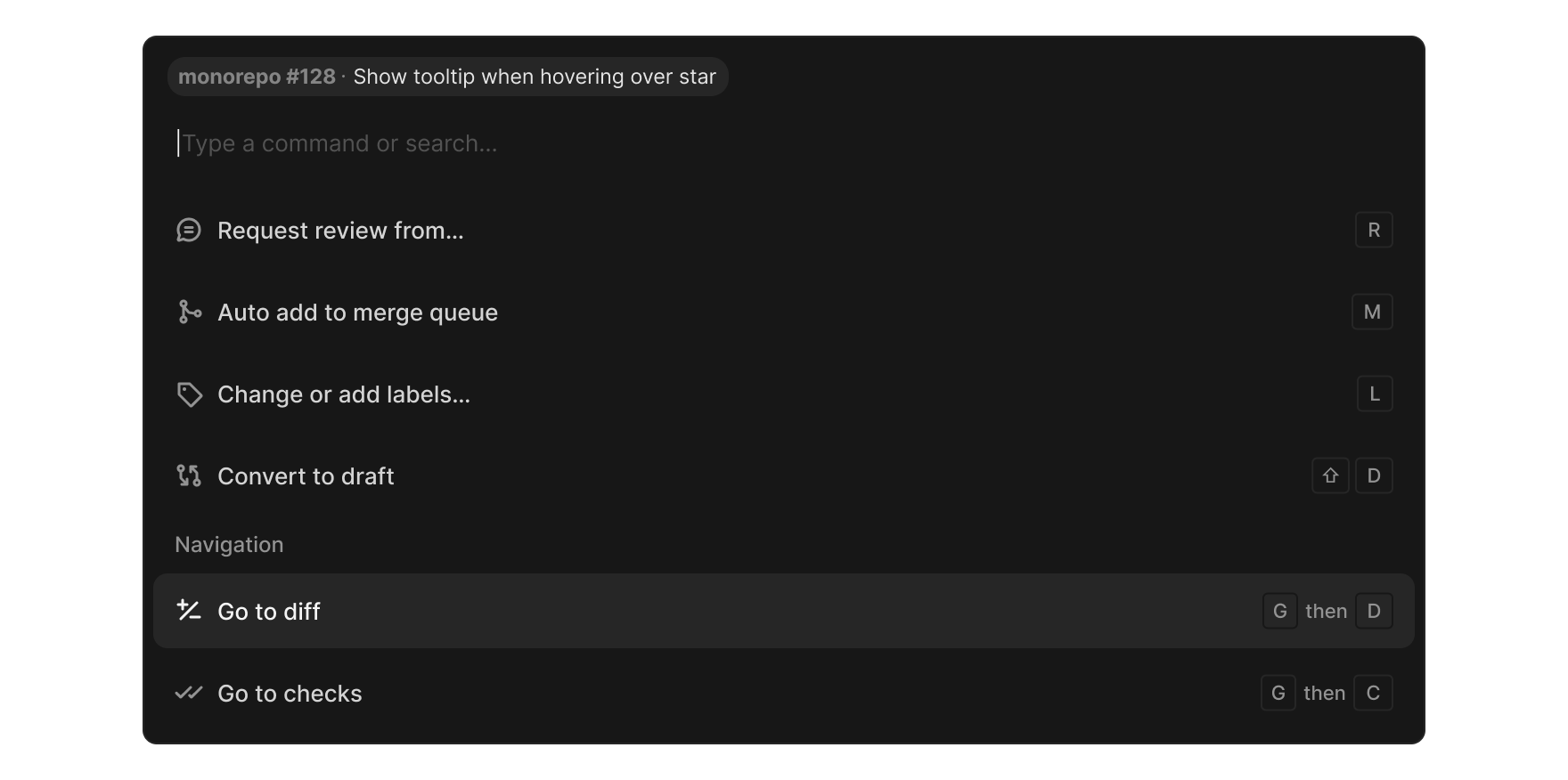Click the R shortcut key badge

pos(1374,230)
